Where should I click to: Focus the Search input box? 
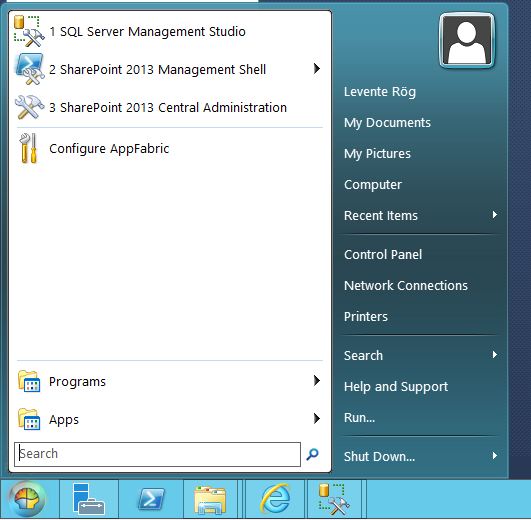tap(157, 454)
